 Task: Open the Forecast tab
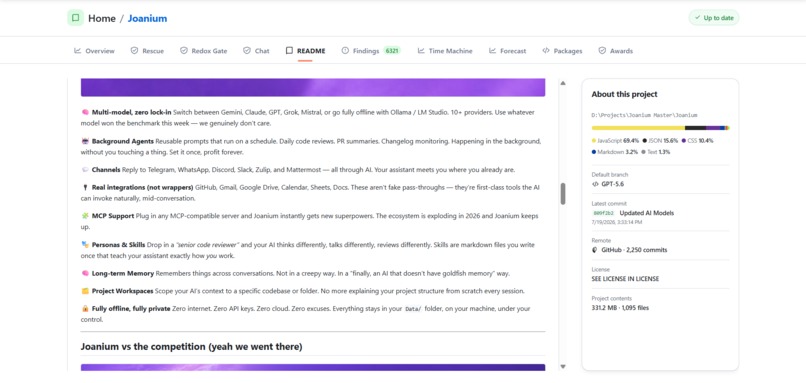[507, 51]
